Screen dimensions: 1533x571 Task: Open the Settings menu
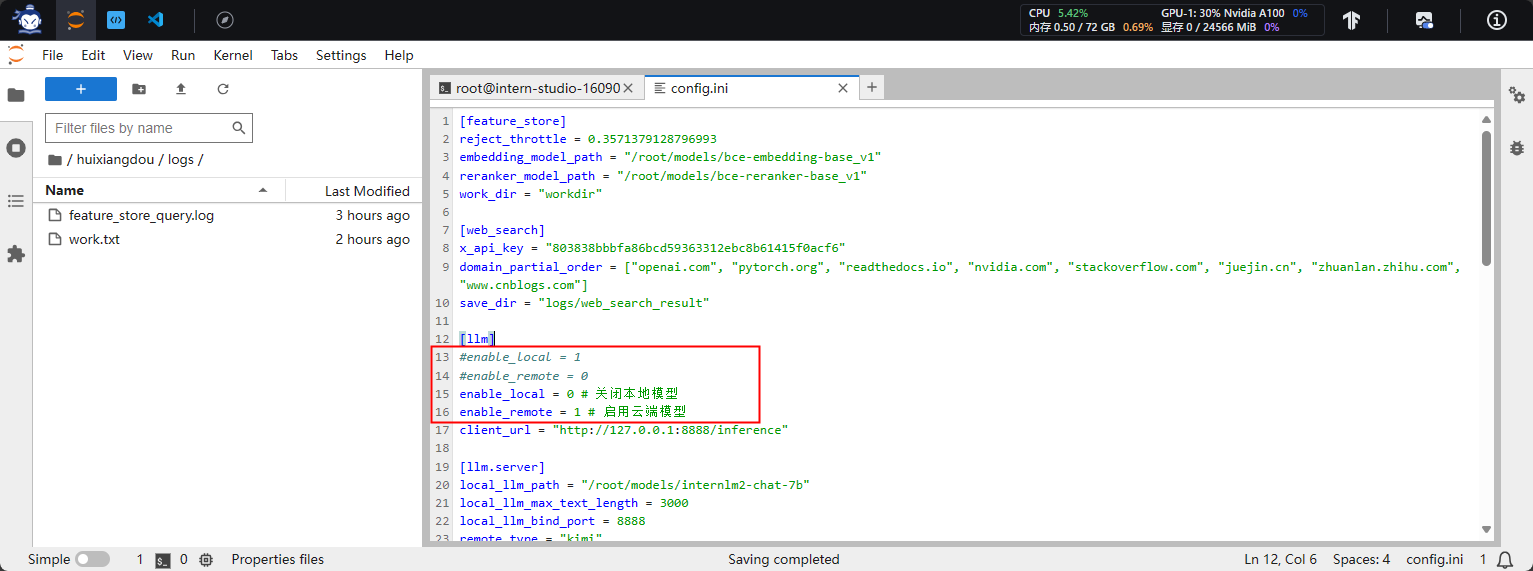tap(341, 55)
